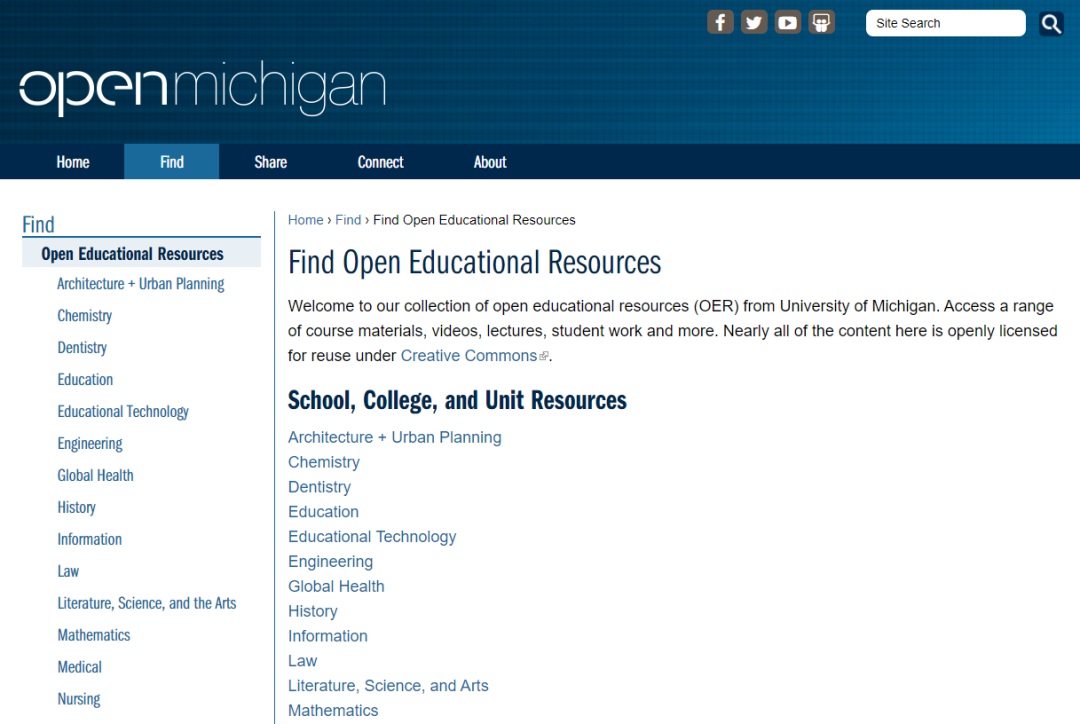Open Engineering in the sidebar
1080x724 pixels.
tap(90, 444)
